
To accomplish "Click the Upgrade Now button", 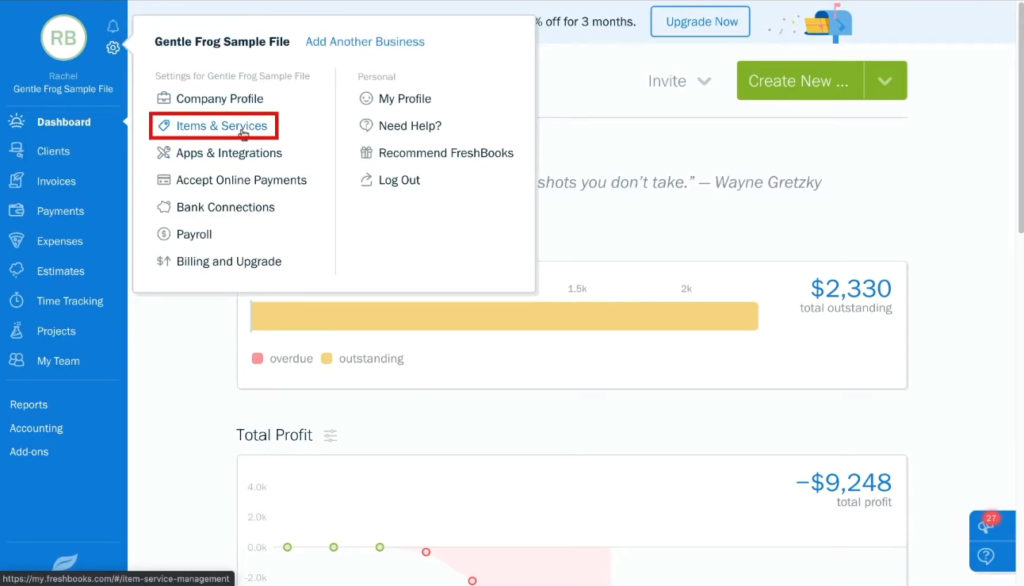I will tap(700, 21).
